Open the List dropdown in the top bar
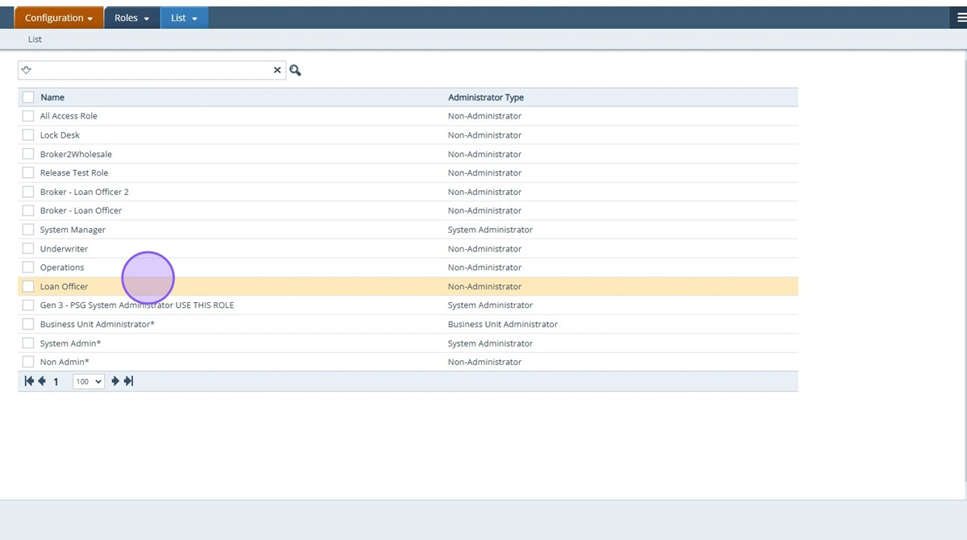967x540 pixels. [184, 18]
